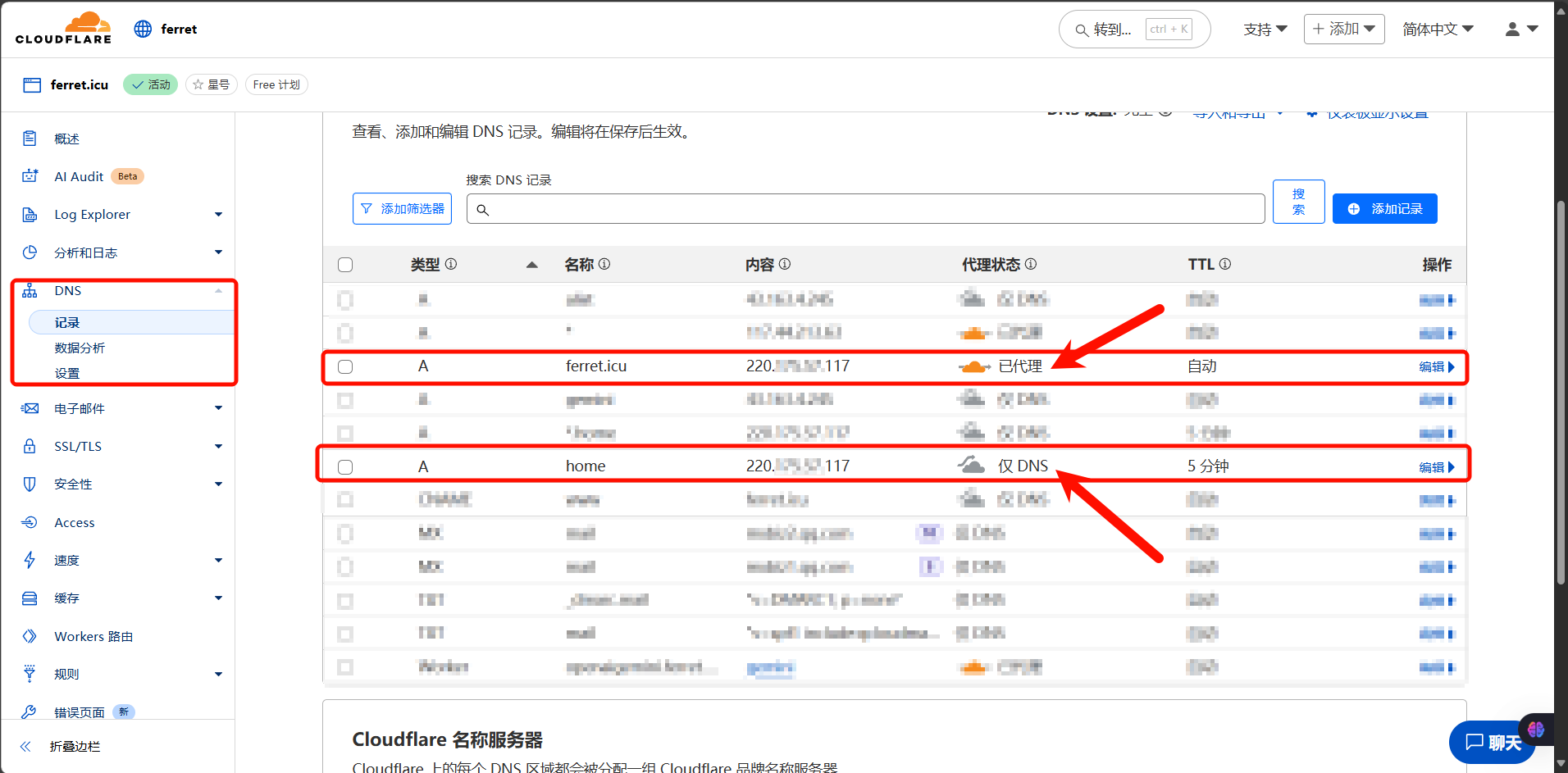This screenshot has width=1568, height=773.
Task: Tick checkbox of the Worker record row
Action: point(345,667)
